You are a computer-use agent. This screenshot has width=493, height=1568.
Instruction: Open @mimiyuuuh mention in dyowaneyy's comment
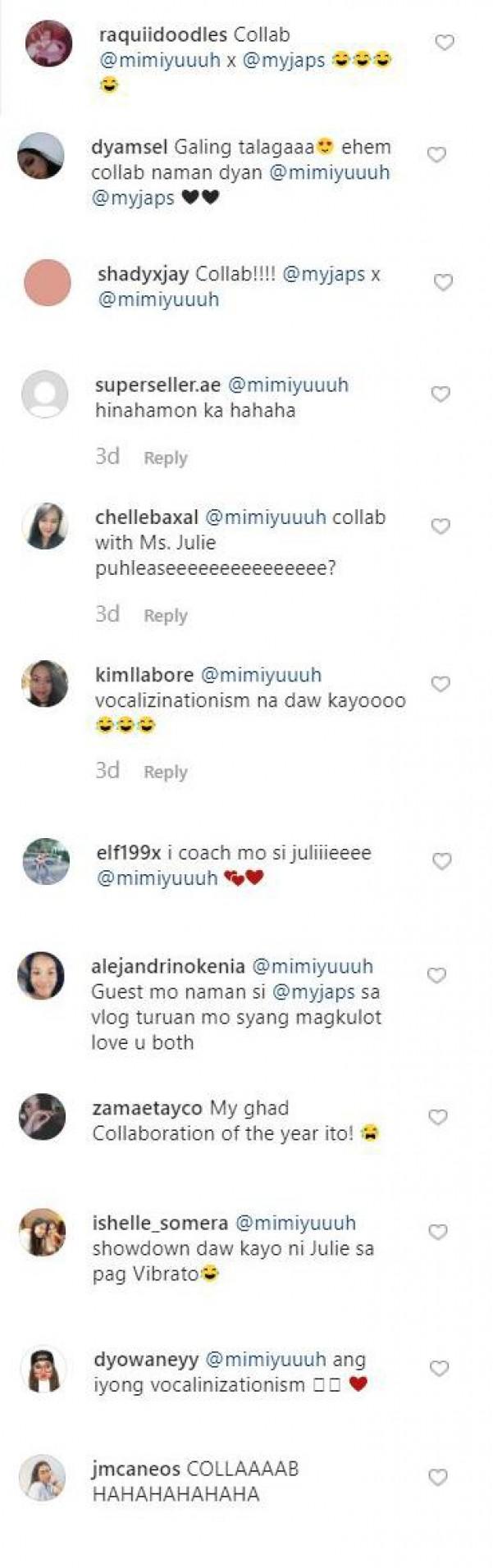(x=265, y=1360)
